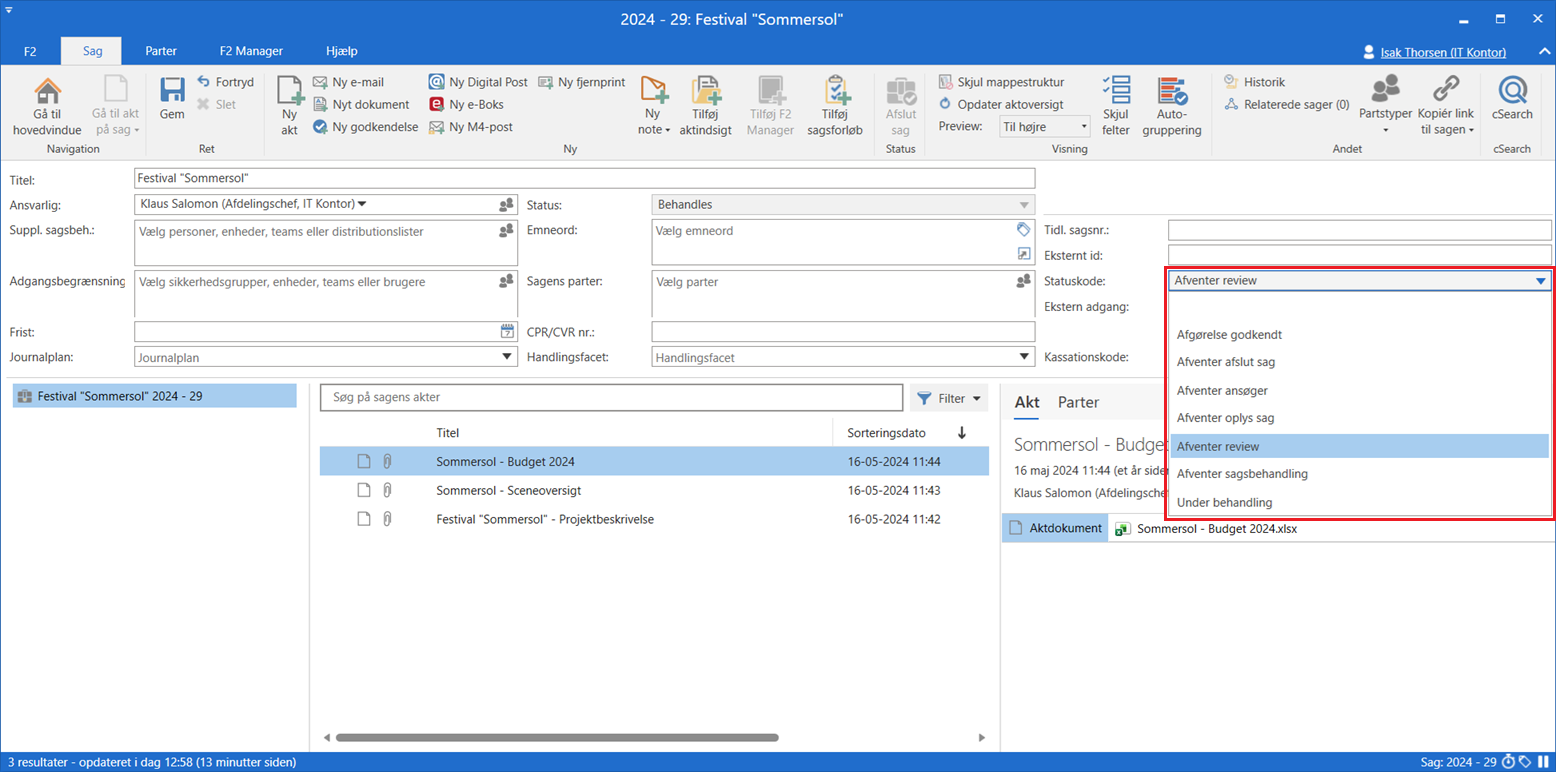Expand Handlingsfacet dropdown
The width and height of the screenshot is (1556, 772).
tap(1025, 357)
